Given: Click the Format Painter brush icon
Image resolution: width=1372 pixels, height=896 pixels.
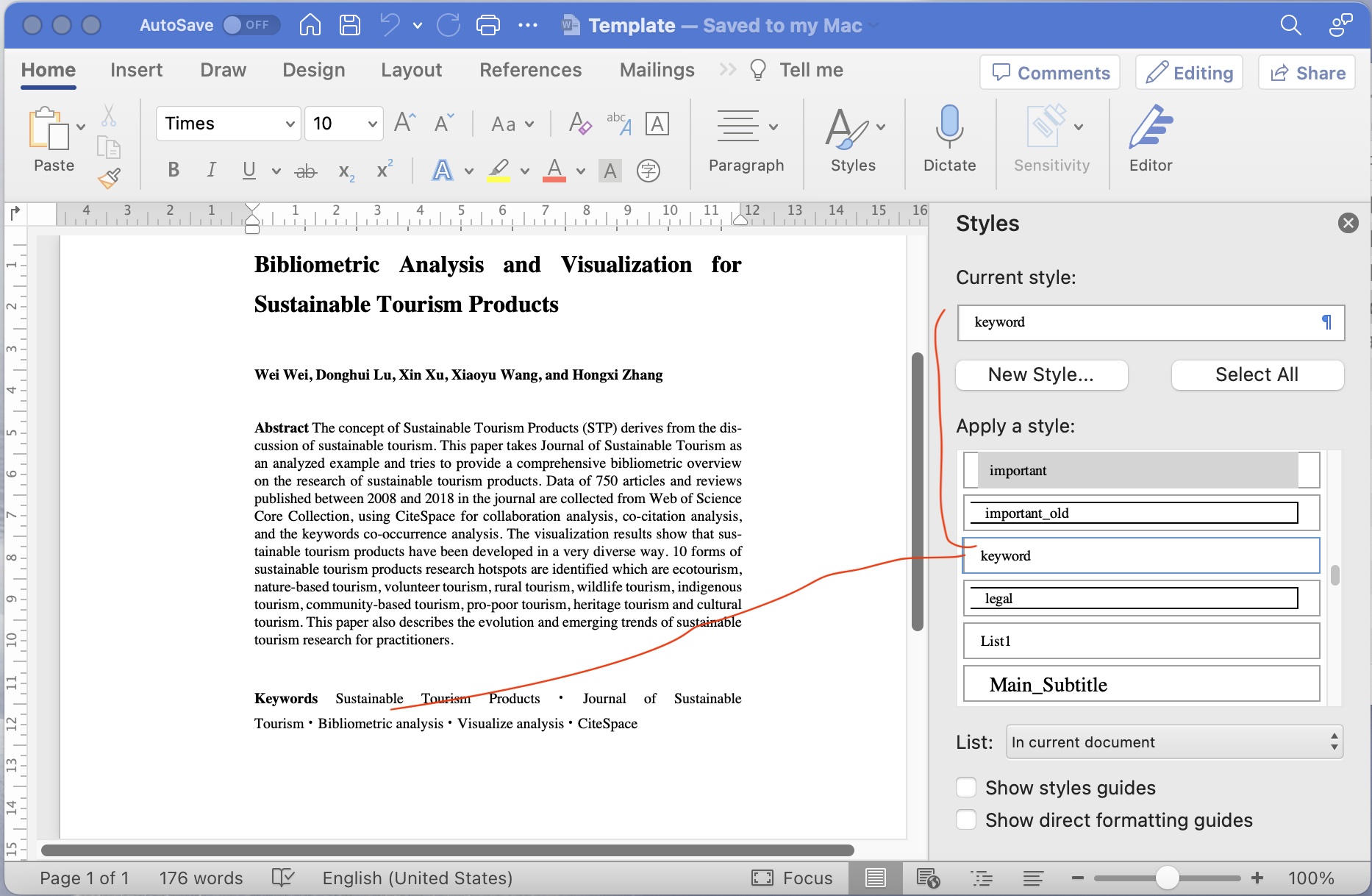Looking at the screenshot, I should point(109,178).
